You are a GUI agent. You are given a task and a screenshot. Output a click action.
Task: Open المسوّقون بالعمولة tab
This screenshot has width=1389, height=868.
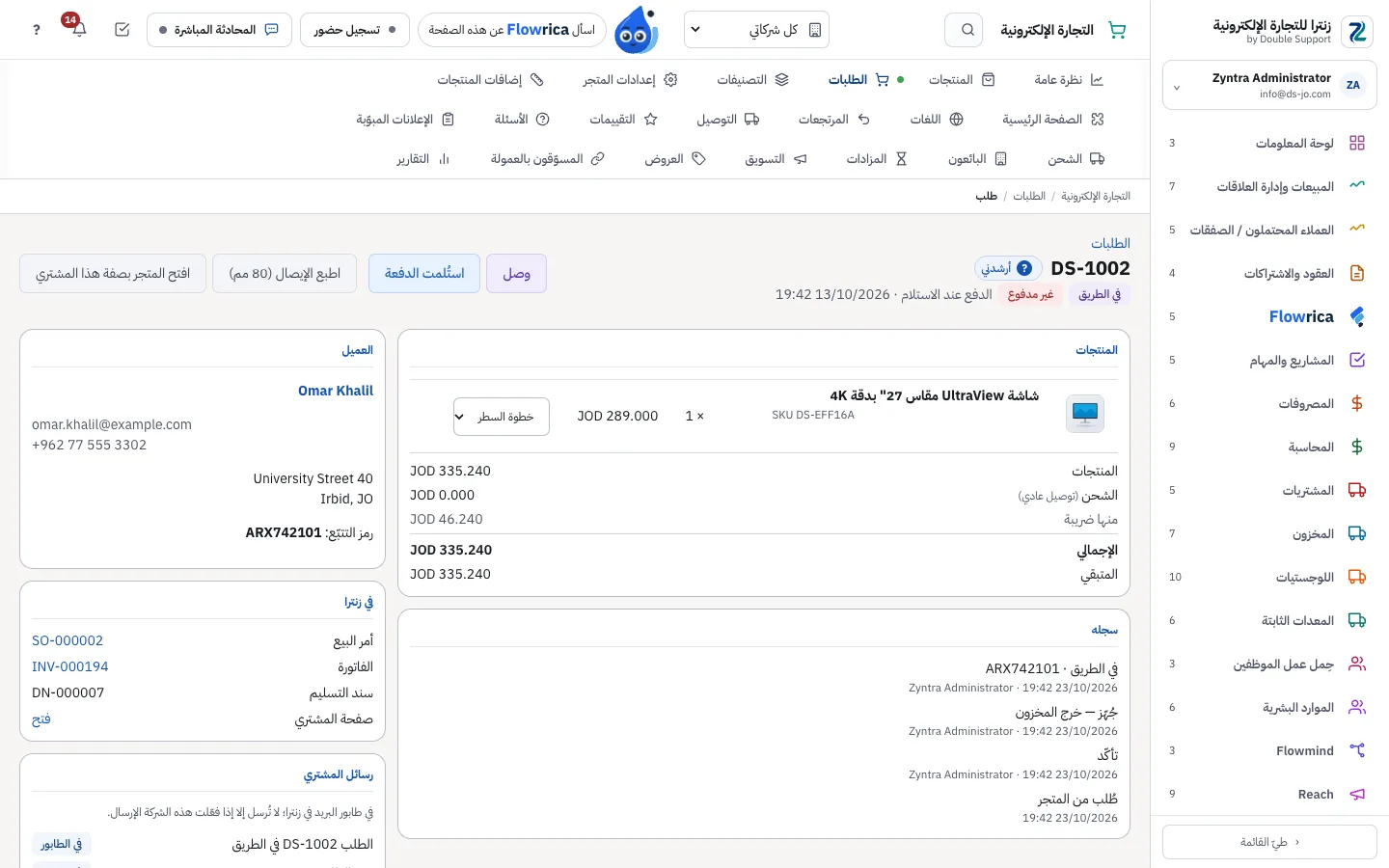point(547,159)
